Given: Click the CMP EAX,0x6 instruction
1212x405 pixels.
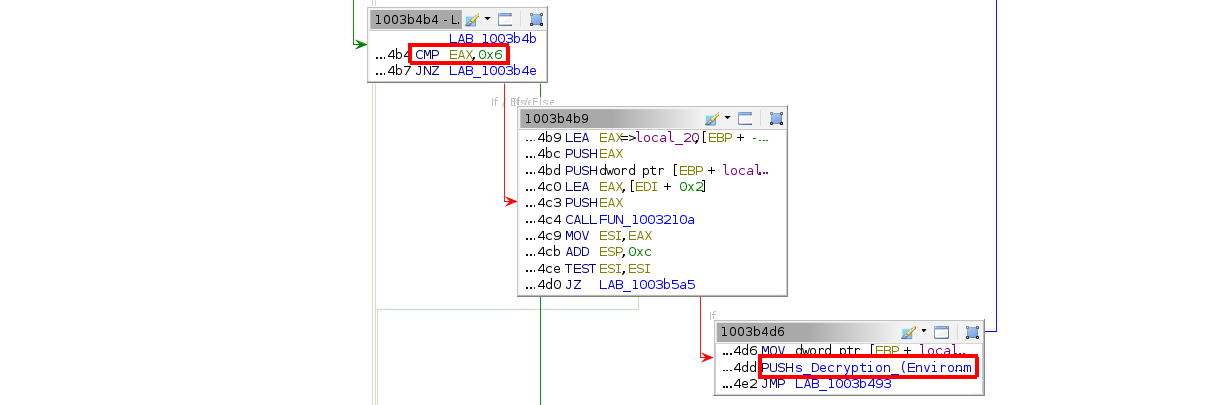Looking at the screenshot, I should pyautogui.click(x=459, y=54).
